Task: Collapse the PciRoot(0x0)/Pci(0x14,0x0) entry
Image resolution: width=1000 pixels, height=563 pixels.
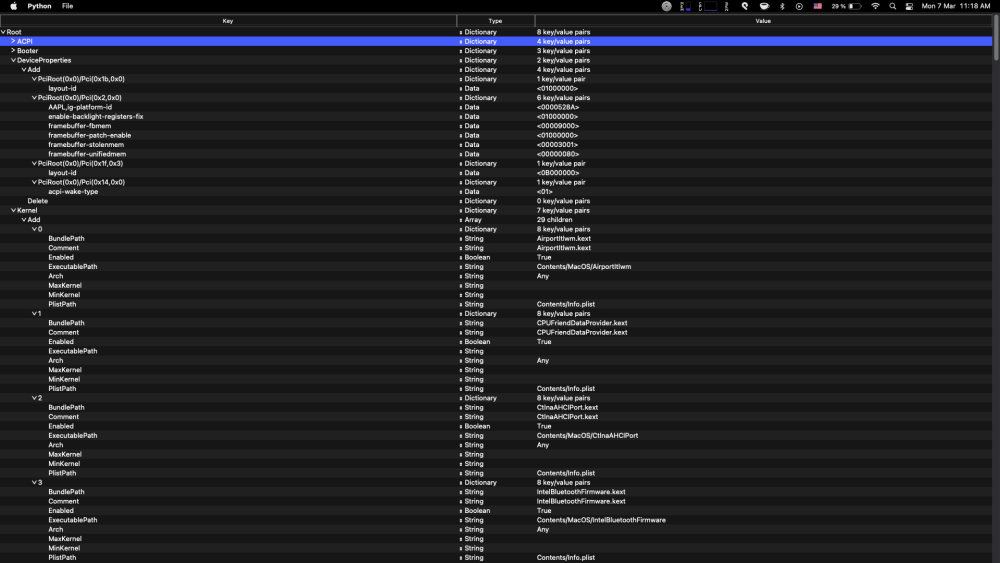Action: point(34,182)
